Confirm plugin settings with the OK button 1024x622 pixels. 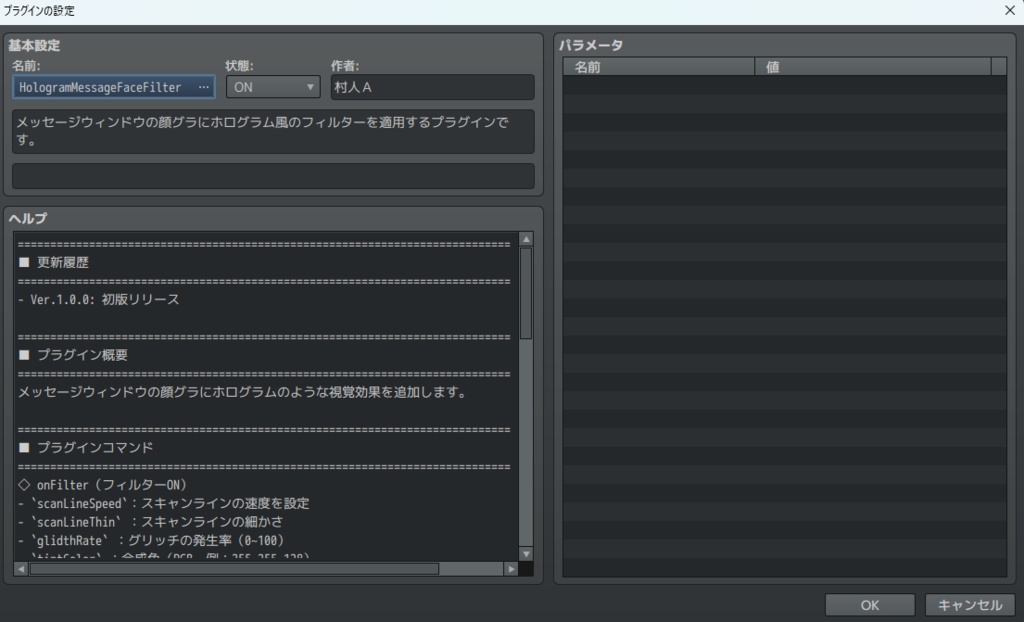[x=868, y=604]
